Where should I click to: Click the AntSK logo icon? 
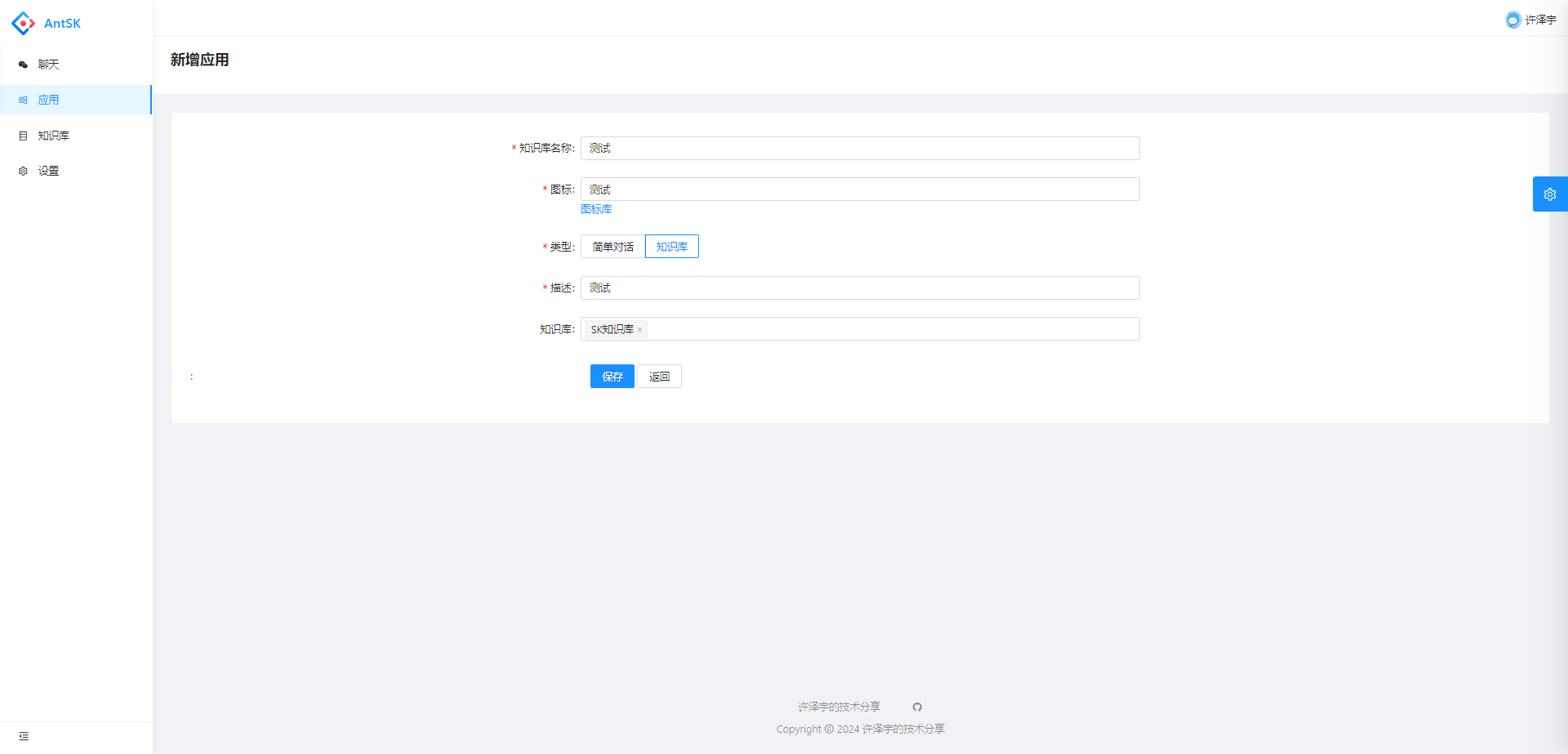[x=23, y=24]
